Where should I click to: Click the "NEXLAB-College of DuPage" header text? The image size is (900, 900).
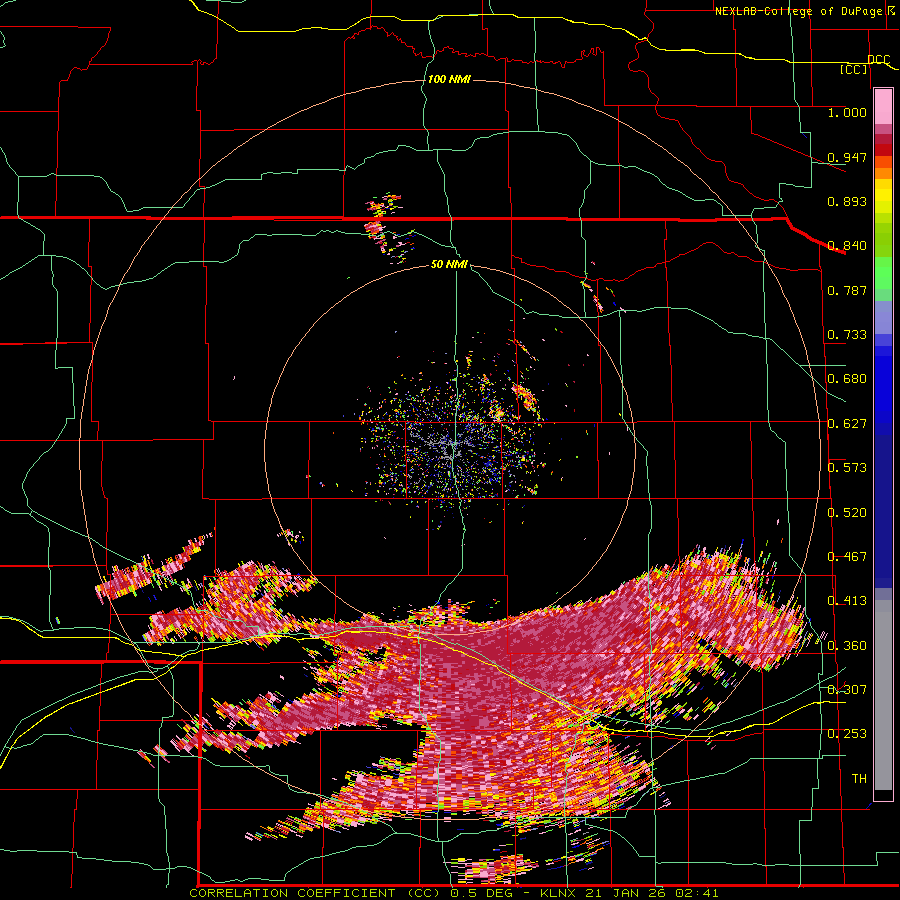(798, 11)
